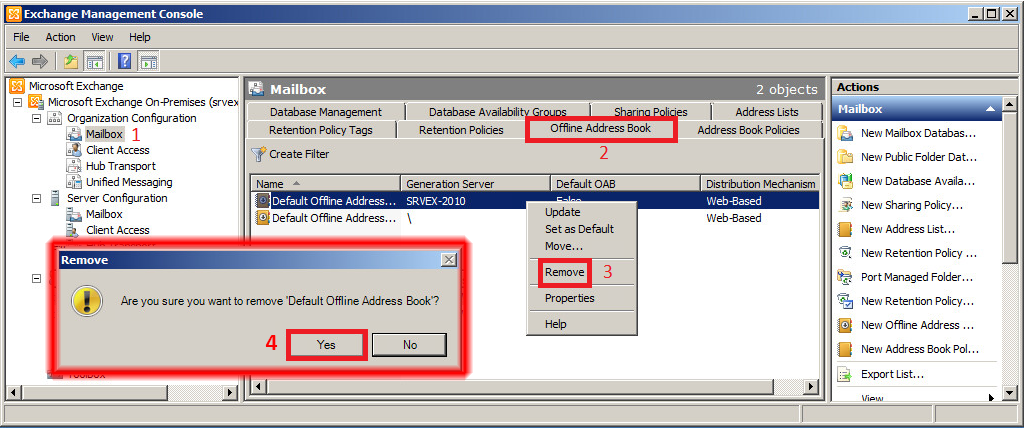This screenshot has height=428, width=1024.
Task: Click the New Address List action icon
Action: click(x=846, y=229)
